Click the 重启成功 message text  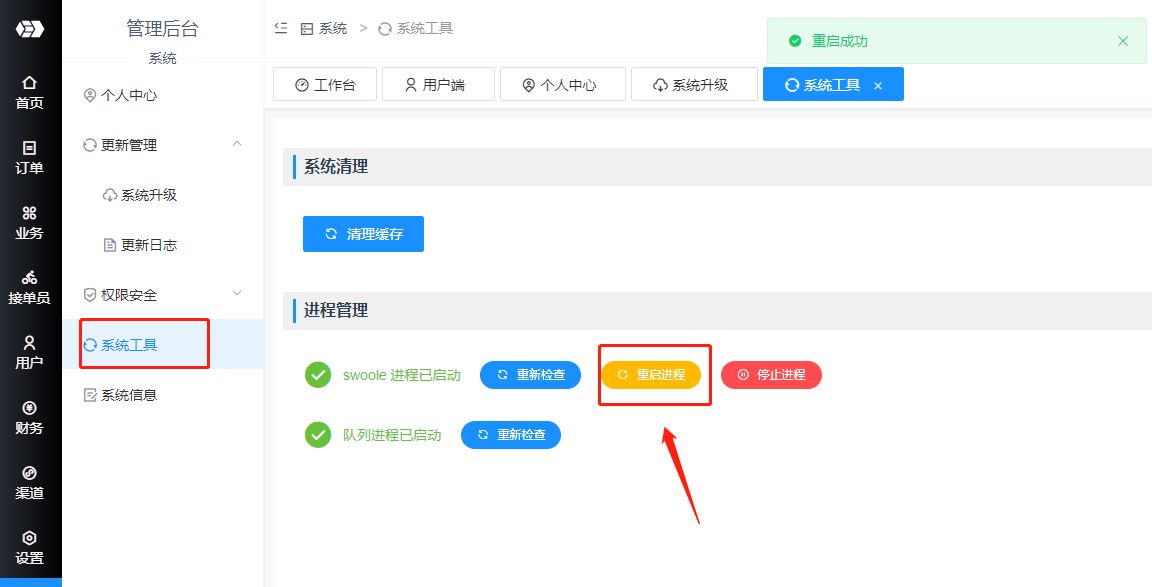pyautogui.click(x=840, y=41)
